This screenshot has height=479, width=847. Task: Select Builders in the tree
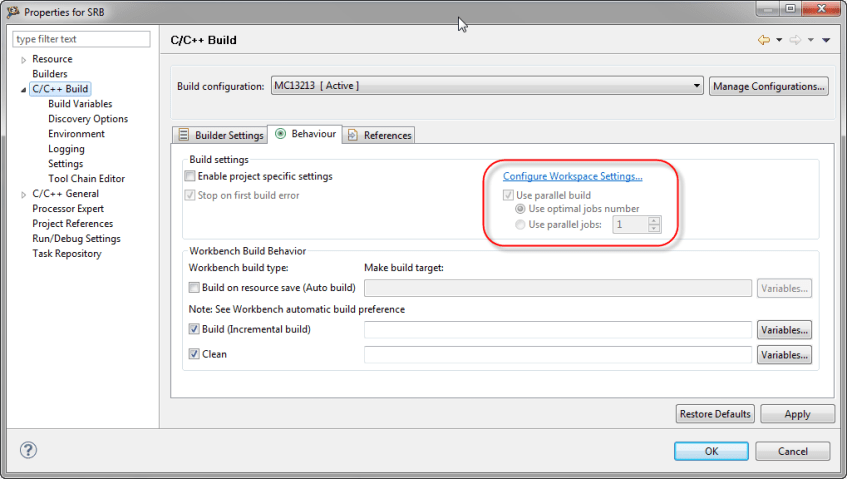click(x=50, y=74)
